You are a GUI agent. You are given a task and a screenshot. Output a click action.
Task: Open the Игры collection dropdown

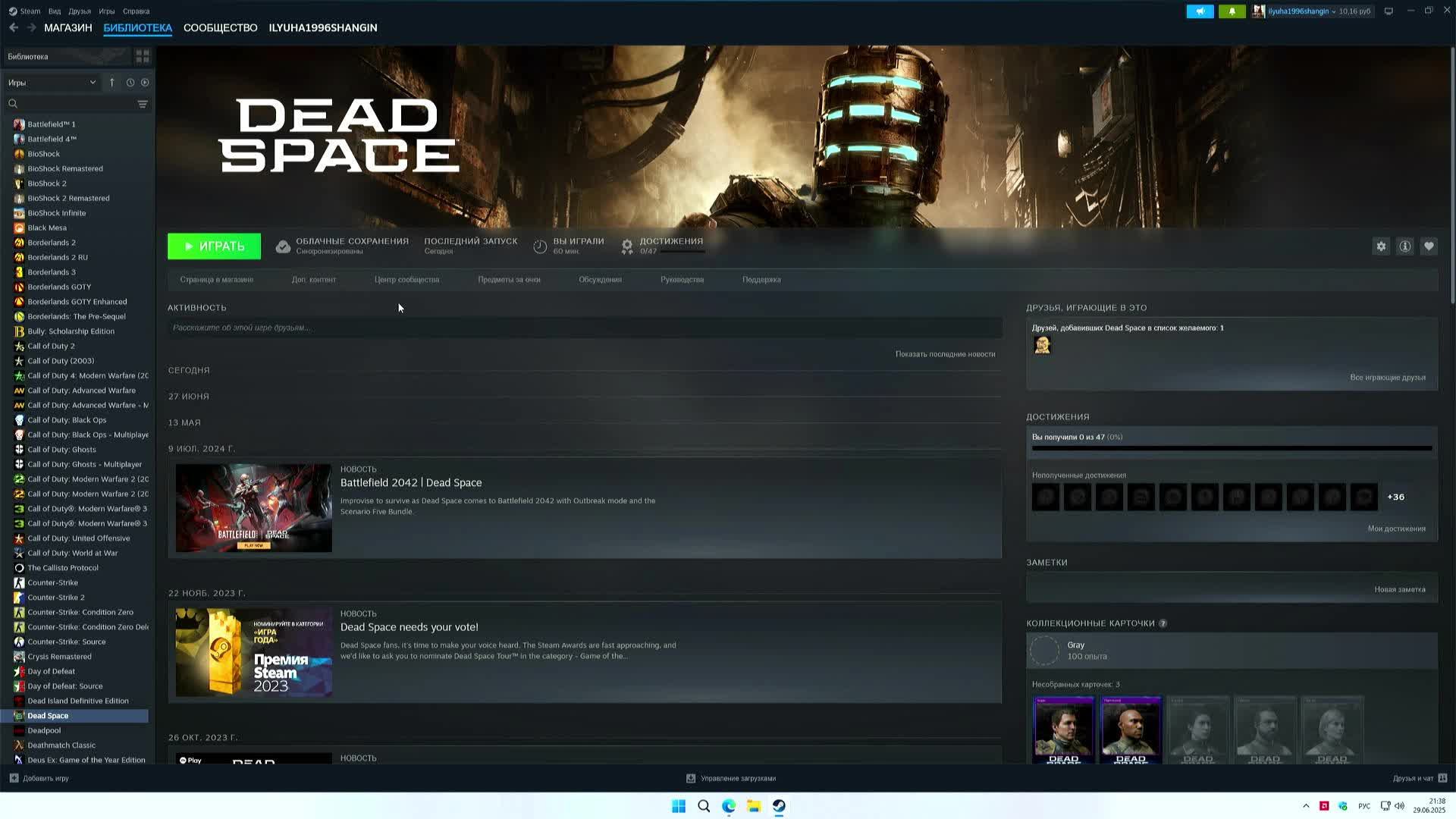point(52,83)
